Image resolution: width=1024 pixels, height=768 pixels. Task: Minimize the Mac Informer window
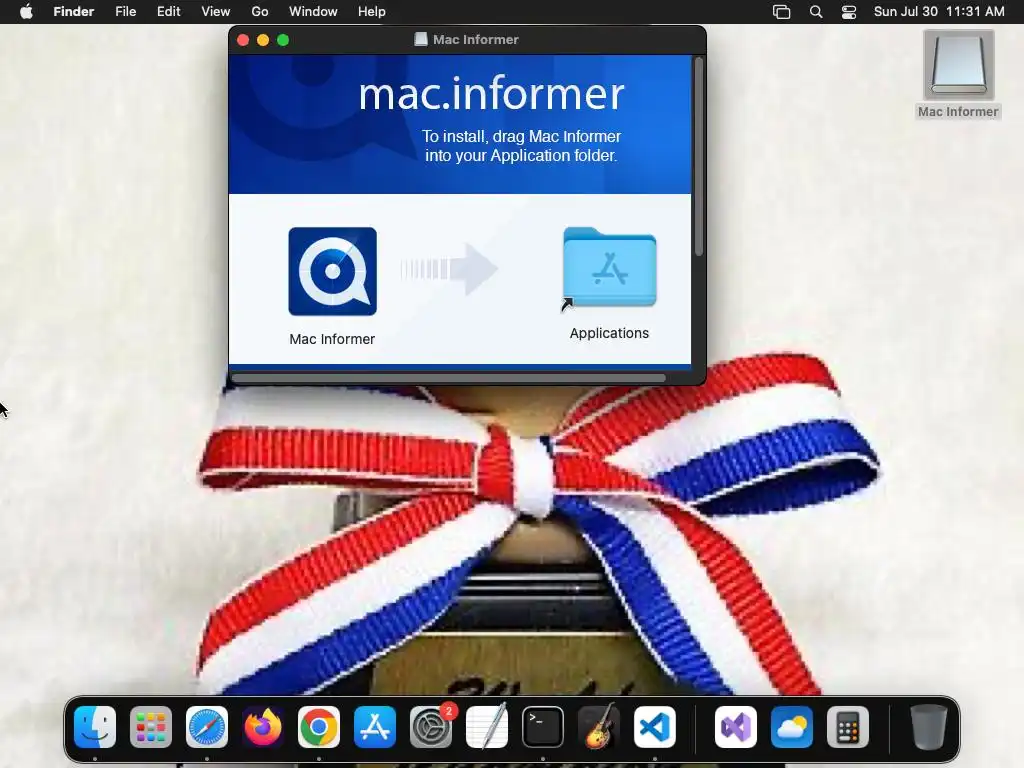coord(263,40)
